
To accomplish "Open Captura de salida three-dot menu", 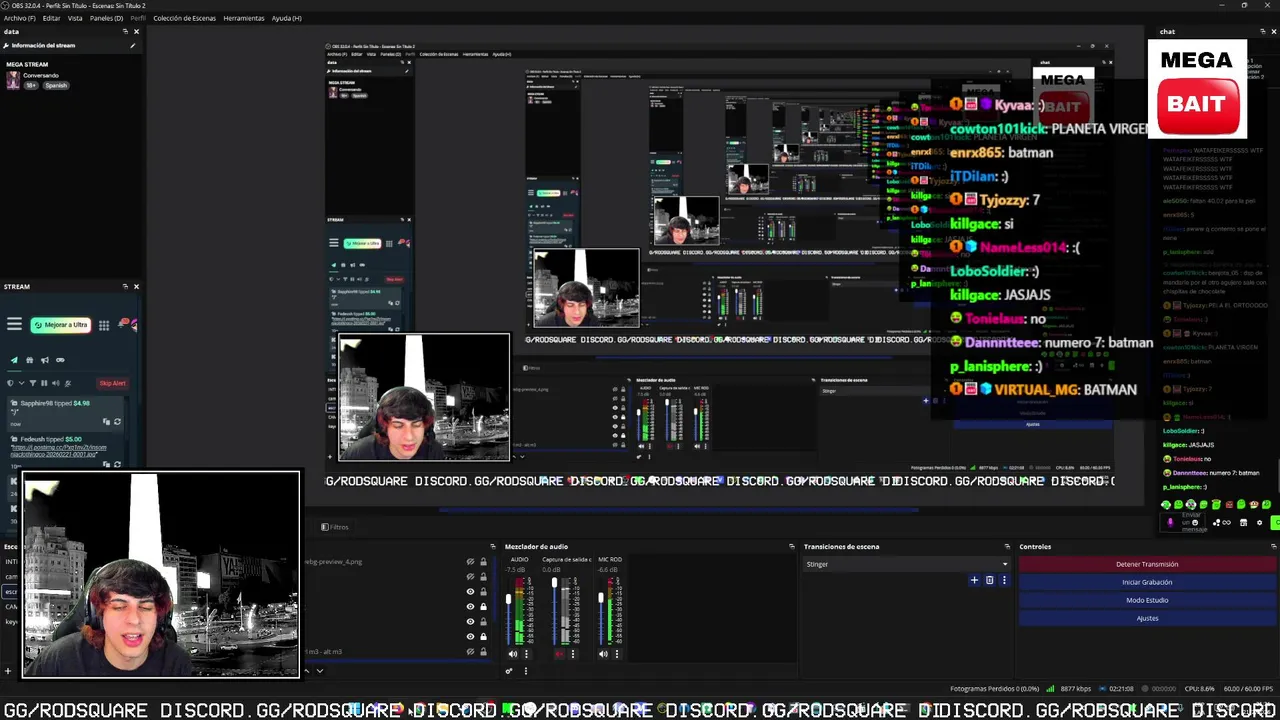I will click(573, 654).
